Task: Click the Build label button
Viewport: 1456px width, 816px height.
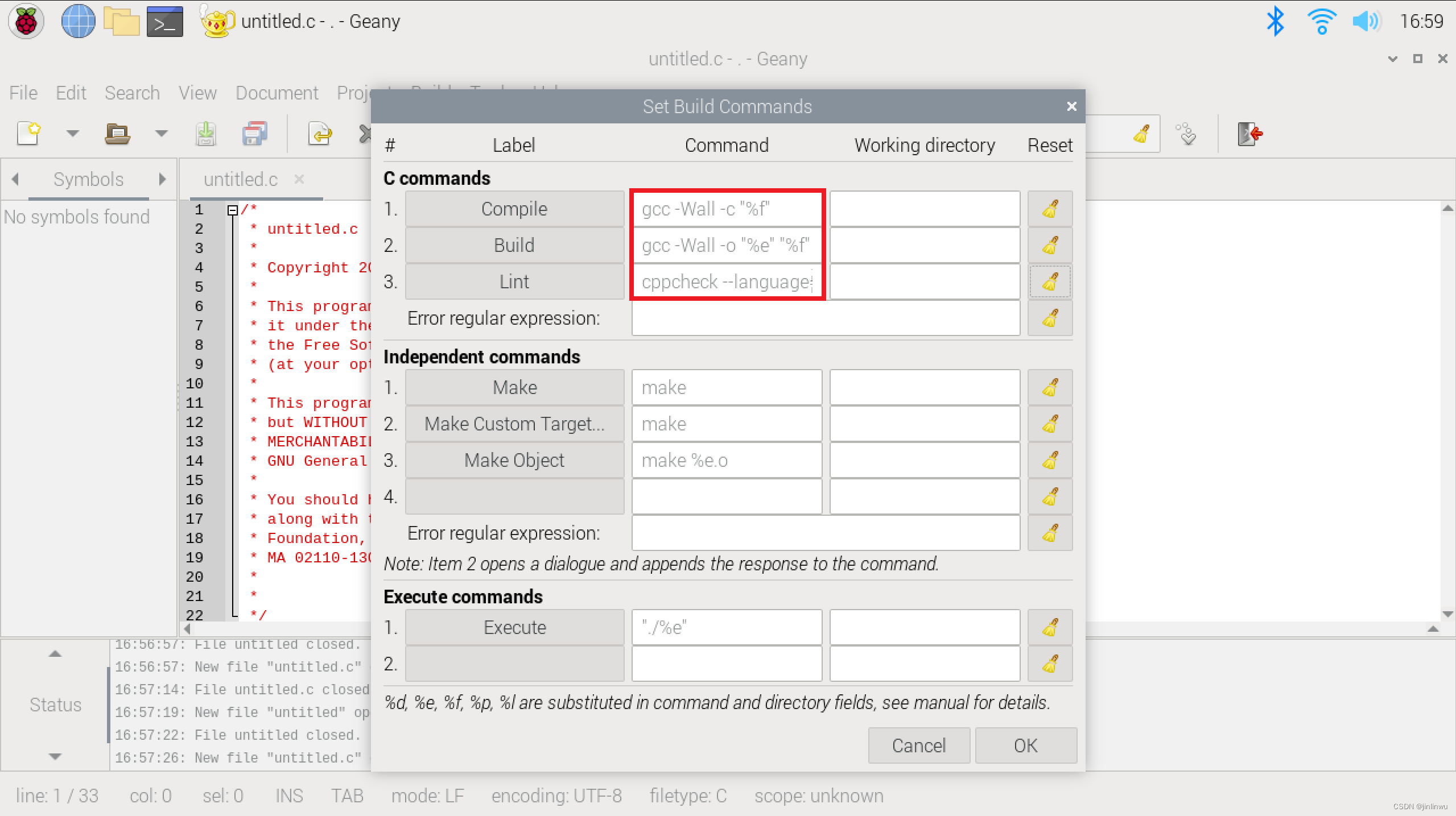Action: pyautogui.click(x=514, y=245)
